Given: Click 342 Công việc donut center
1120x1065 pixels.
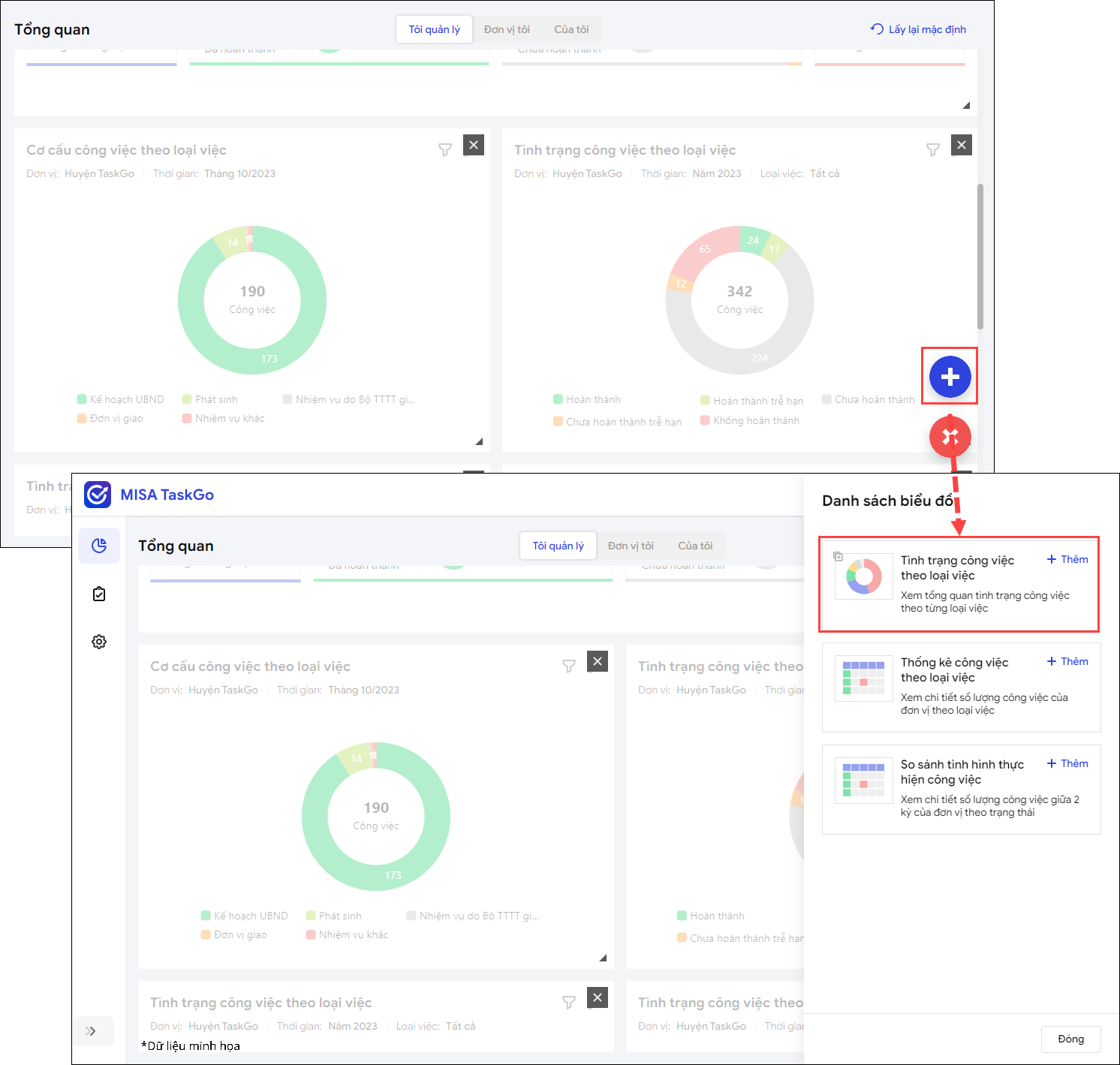Looking at the screenshot, I should click(x=739, y=299).
